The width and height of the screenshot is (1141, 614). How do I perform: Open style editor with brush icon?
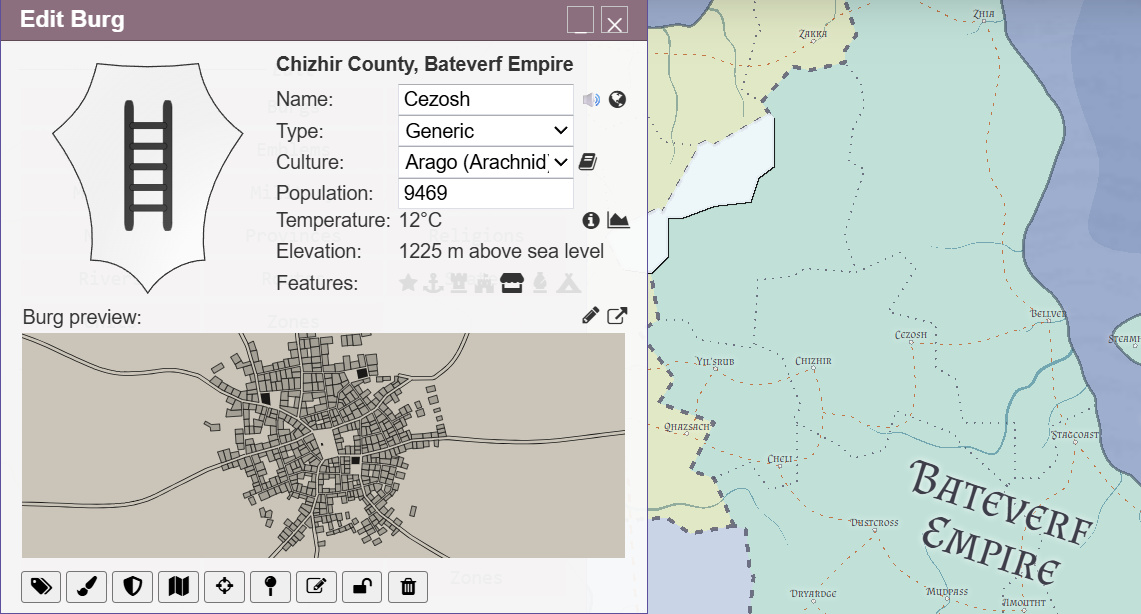[87, 586]
